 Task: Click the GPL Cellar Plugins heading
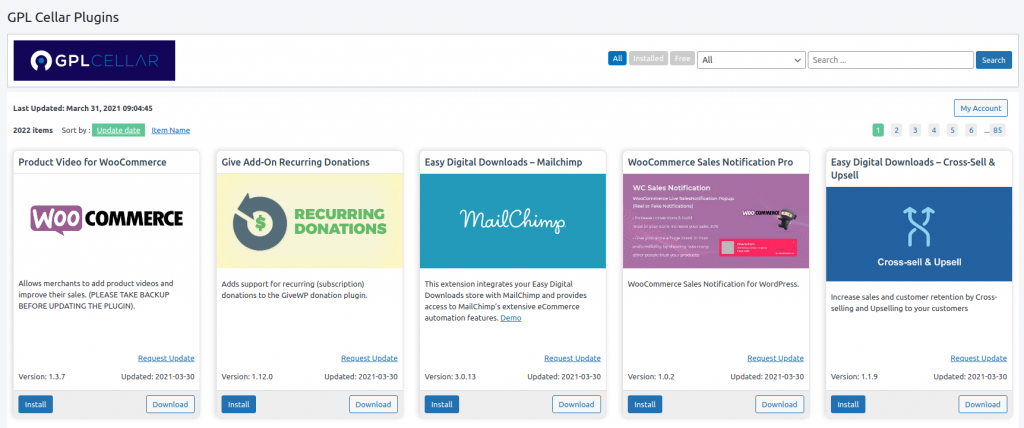[x=63, y=18]
